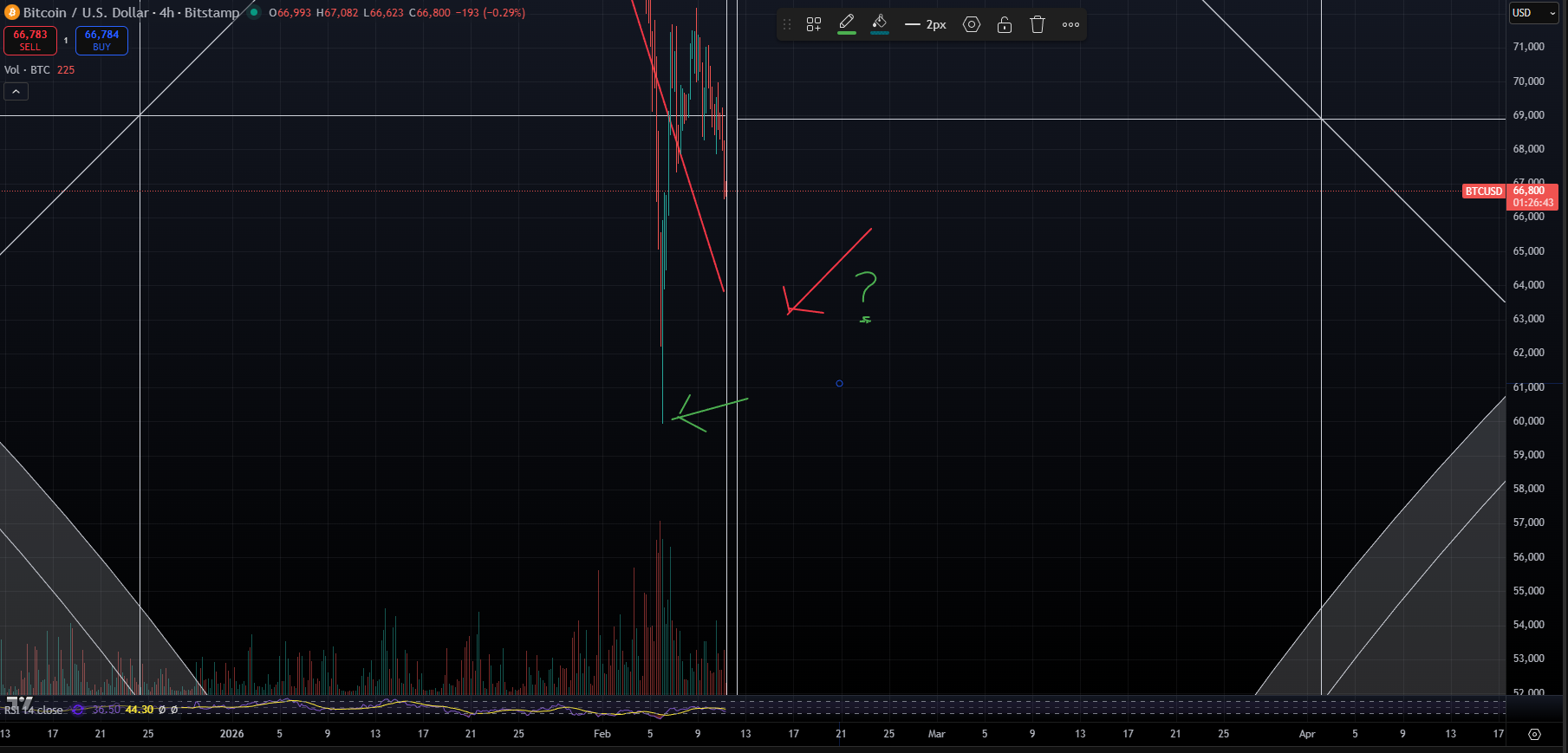
Task: Click the 2026 label on the time axis
Action: coord(231,734)
